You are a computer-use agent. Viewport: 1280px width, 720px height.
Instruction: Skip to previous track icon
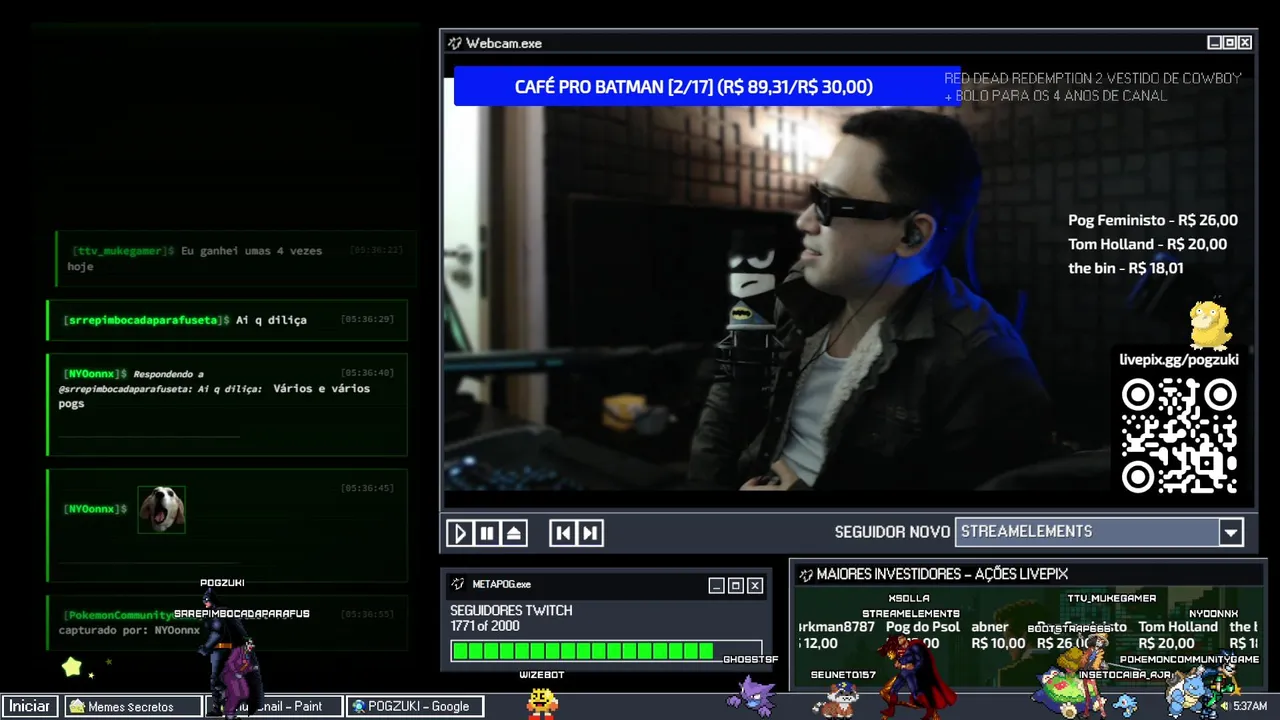(x=563, y=533)
